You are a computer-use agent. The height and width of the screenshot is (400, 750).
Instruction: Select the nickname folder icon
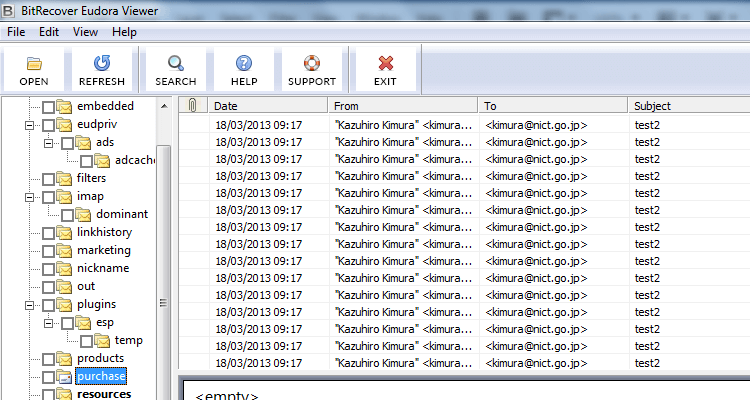tap(64, 268)
